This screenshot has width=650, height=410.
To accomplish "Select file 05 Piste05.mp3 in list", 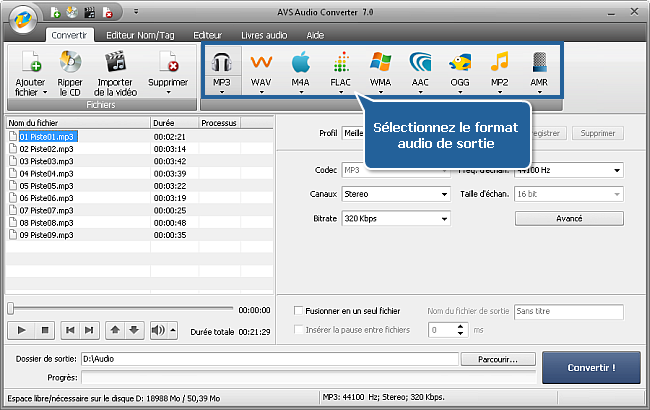I will pos(47,185).
